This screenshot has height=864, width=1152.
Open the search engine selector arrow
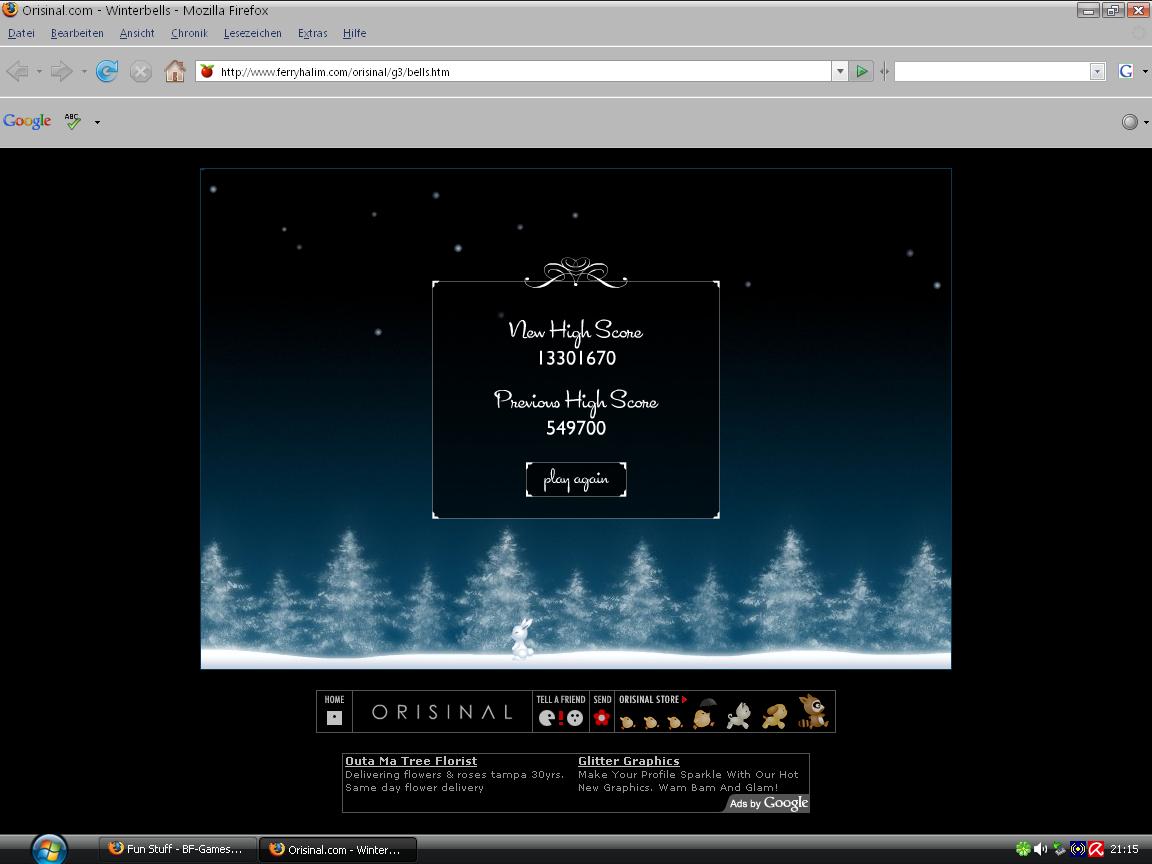[x=1145, y=71]
